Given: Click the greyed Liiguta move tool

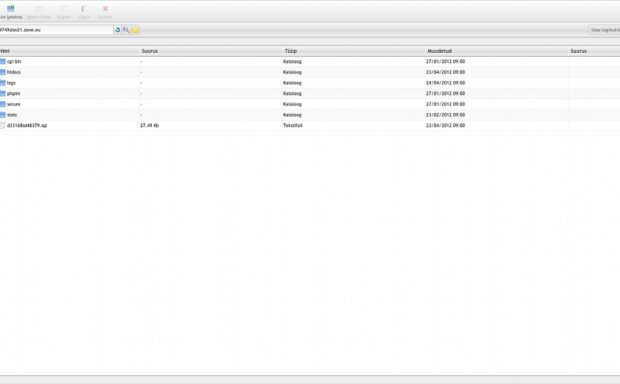Looking at the screenshot, I should pos(84,12).
